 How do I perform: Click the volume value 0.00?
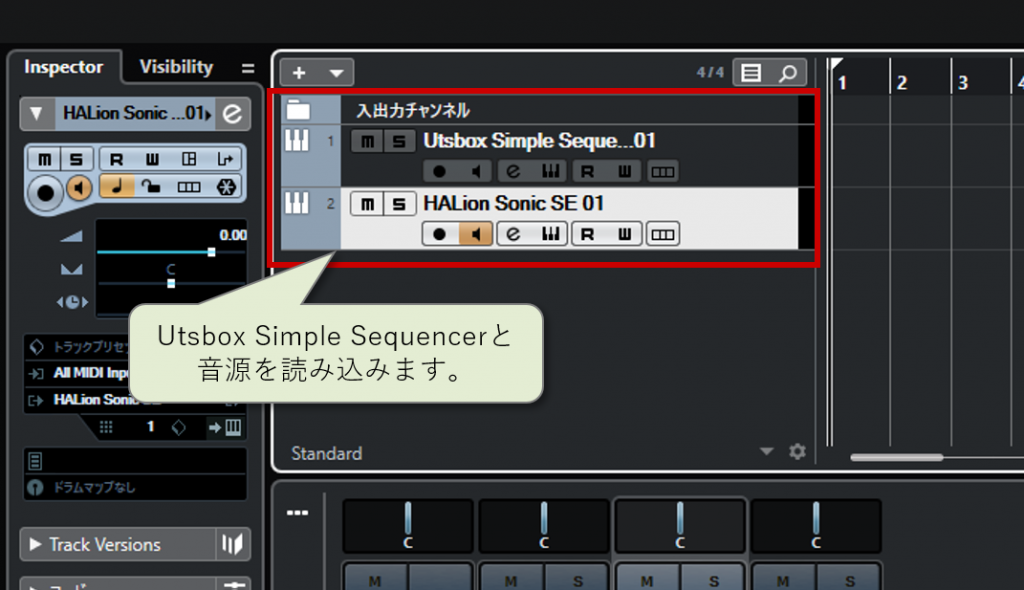pyautogui.click(x=232, y=235)
